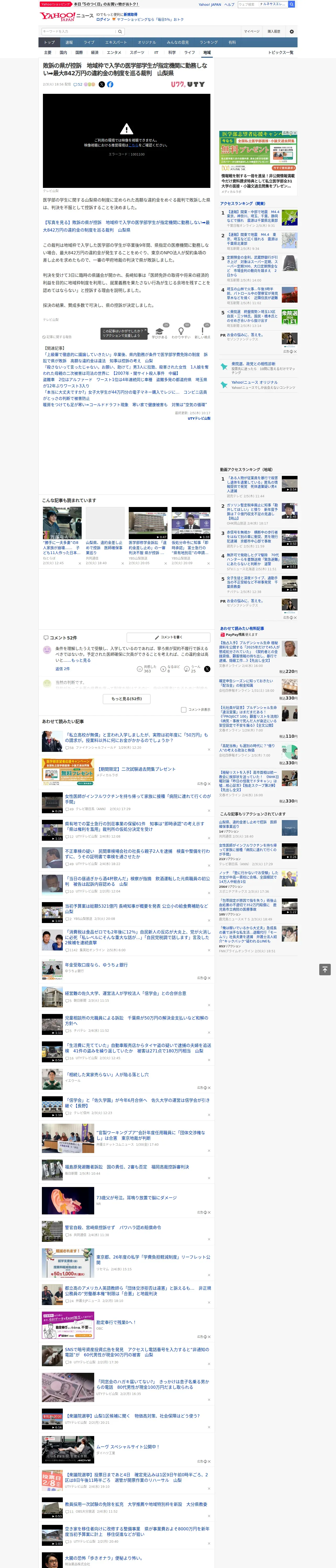Select the ランキング tab
The width and height of the screenshot is (336, 1568).
[209, 43]
